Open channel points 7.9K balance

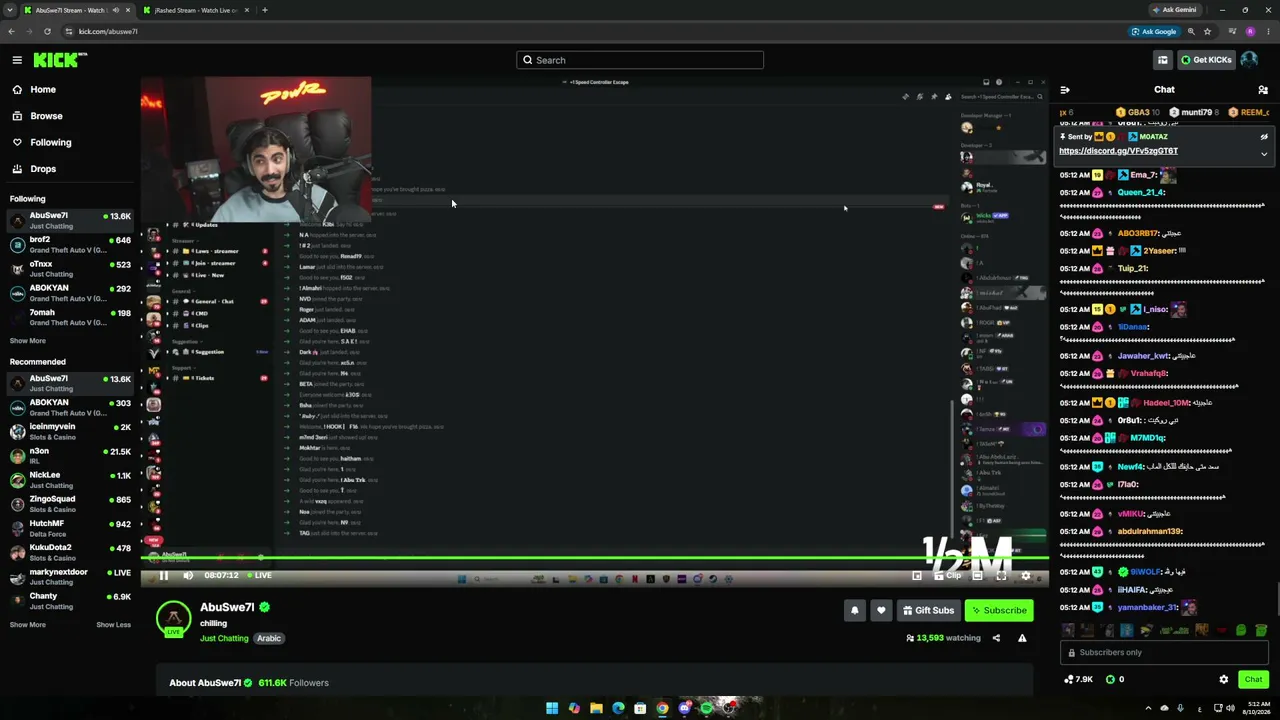pyautogui.click(x=1078, y=679)
